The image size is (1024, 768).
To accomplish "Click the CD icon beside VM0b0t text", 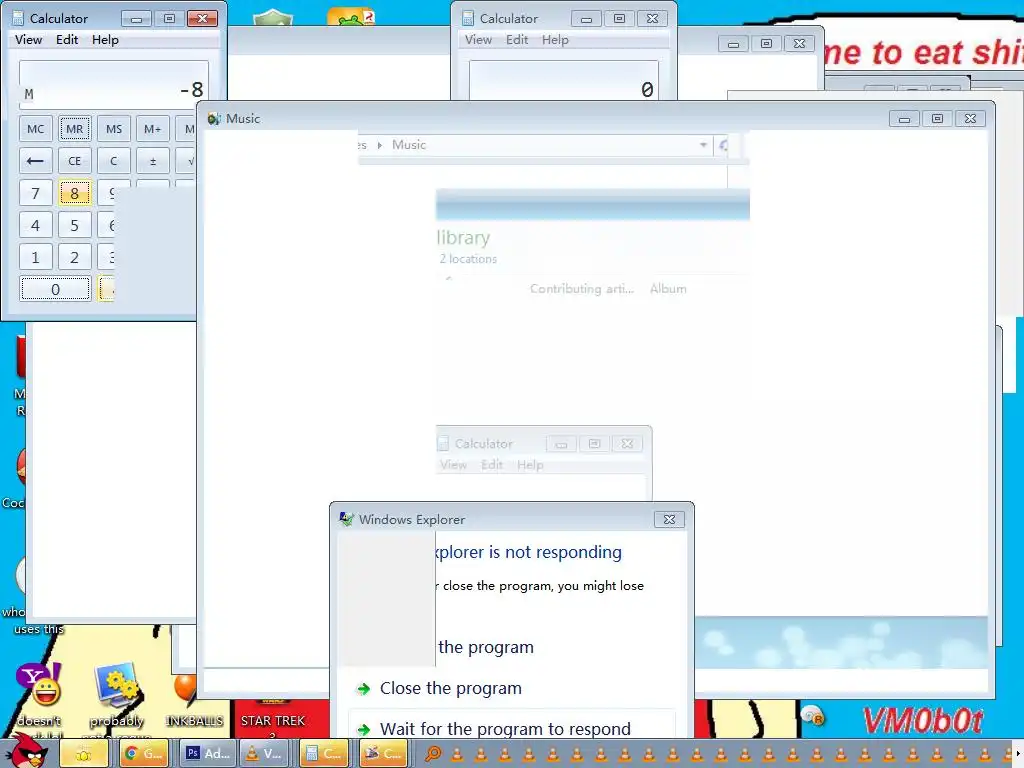I will click(x=812, y=716).
